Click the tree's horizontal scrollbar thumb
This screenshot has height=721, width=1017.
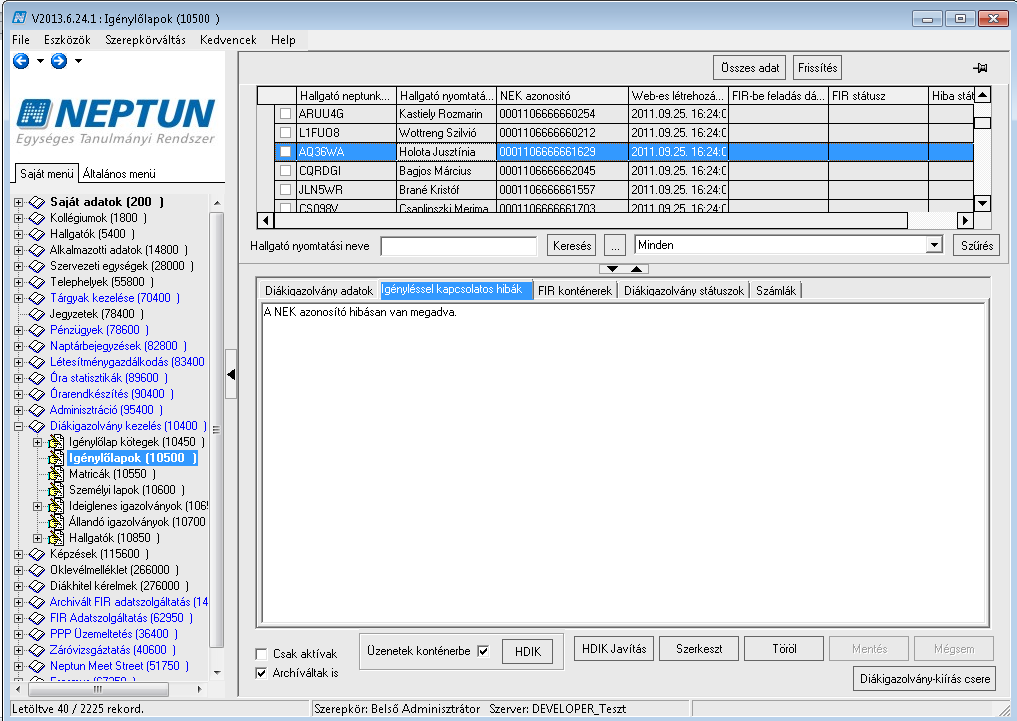97,689
